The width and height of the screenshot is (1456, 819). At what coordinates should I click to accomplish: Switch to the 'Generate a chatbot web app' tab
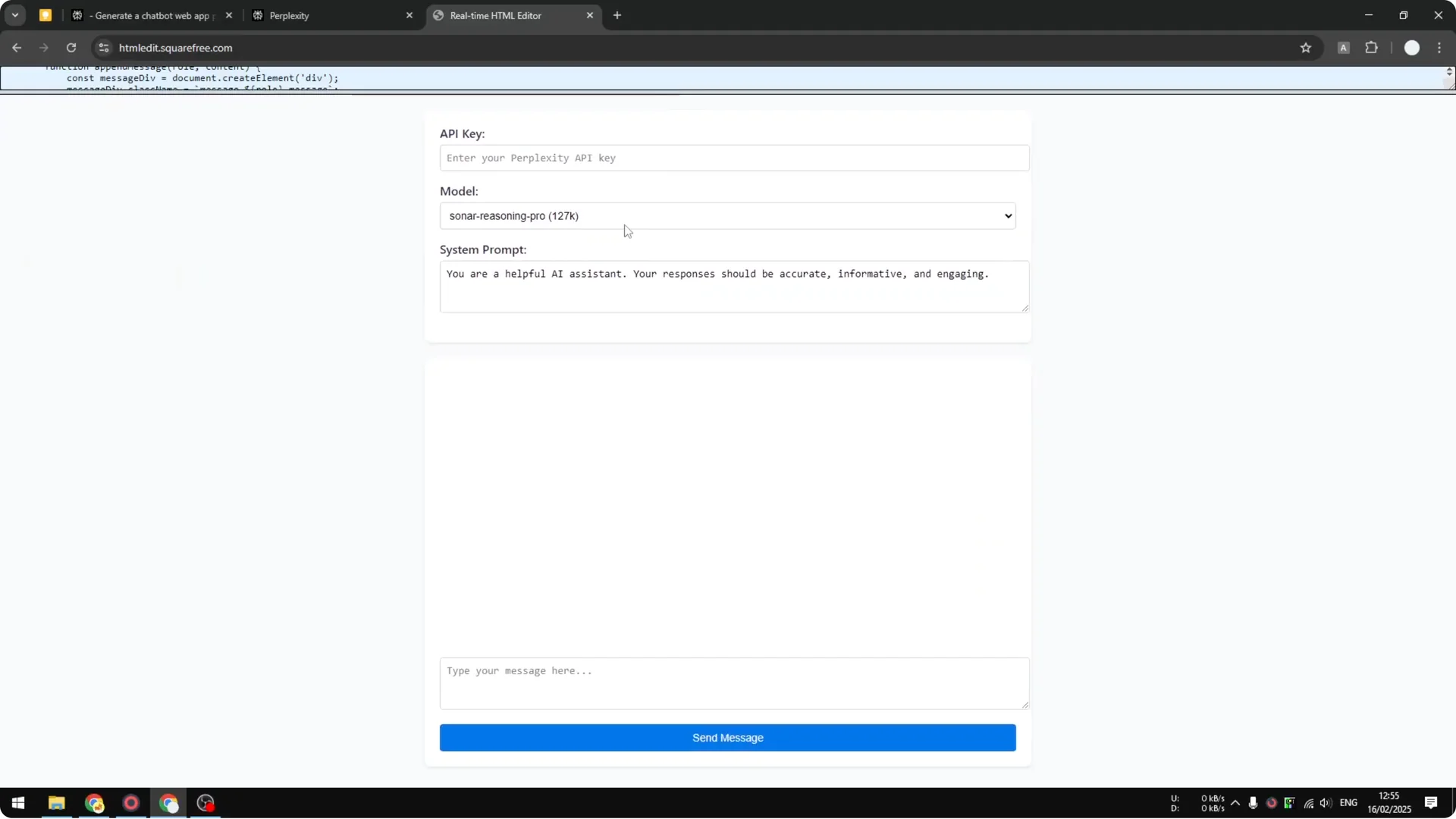pos(148,15)
